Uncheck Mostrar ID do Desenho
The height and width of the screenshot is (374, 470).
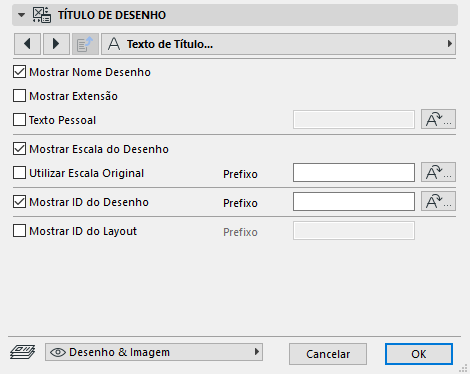coord(19,202)
